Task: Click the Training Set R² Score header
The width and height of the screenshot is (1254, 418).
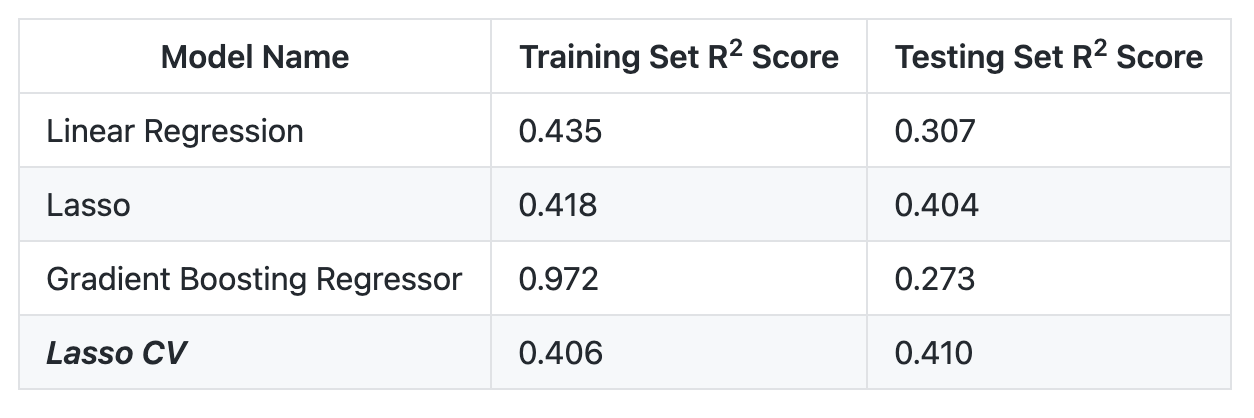Action: pos(679,57)
